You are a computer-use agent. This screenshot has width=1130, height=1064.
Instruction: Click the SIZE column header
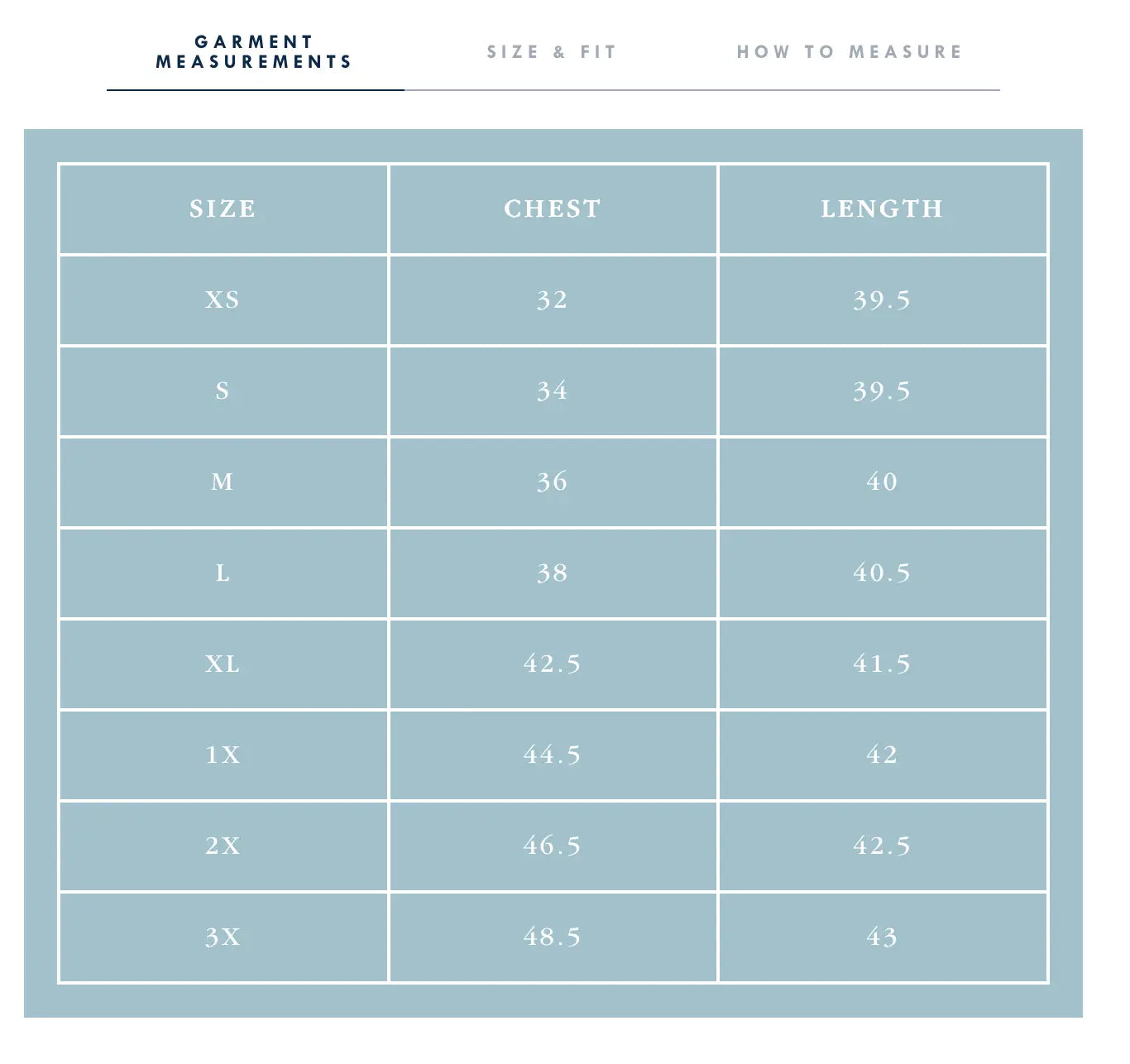223,209
